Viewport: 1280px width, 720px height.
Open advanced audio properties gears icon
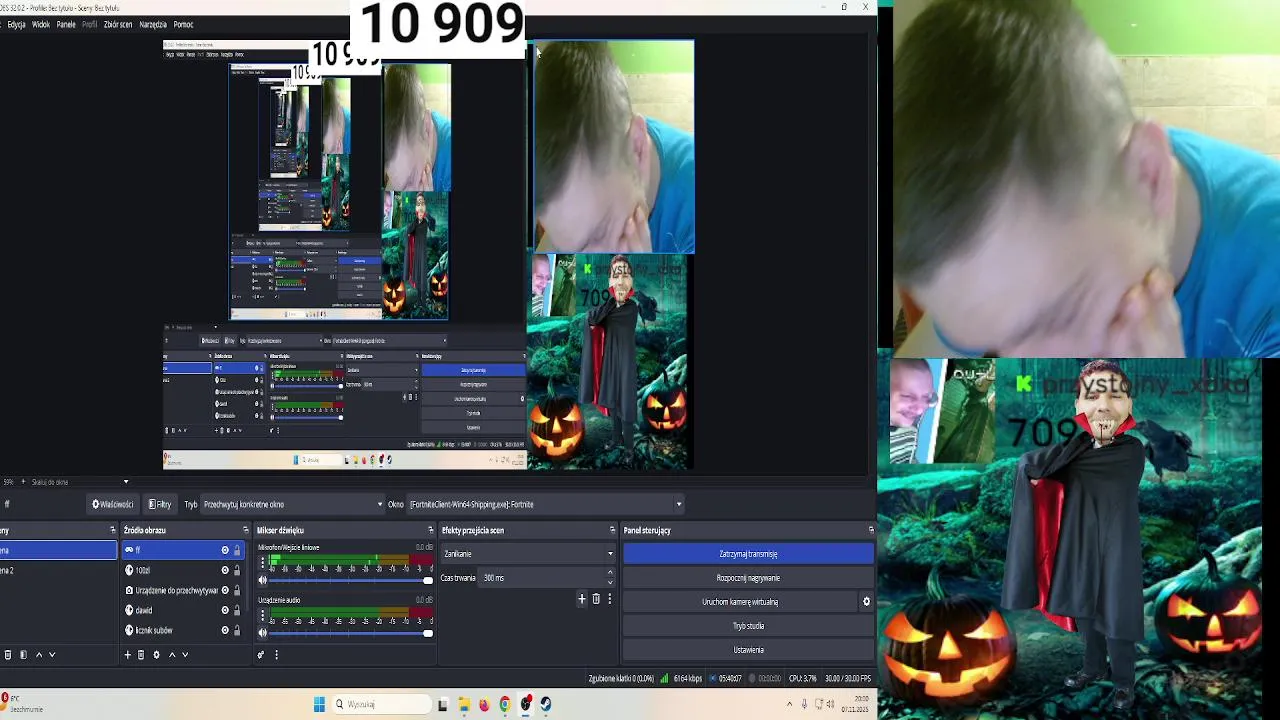(261, 655)
